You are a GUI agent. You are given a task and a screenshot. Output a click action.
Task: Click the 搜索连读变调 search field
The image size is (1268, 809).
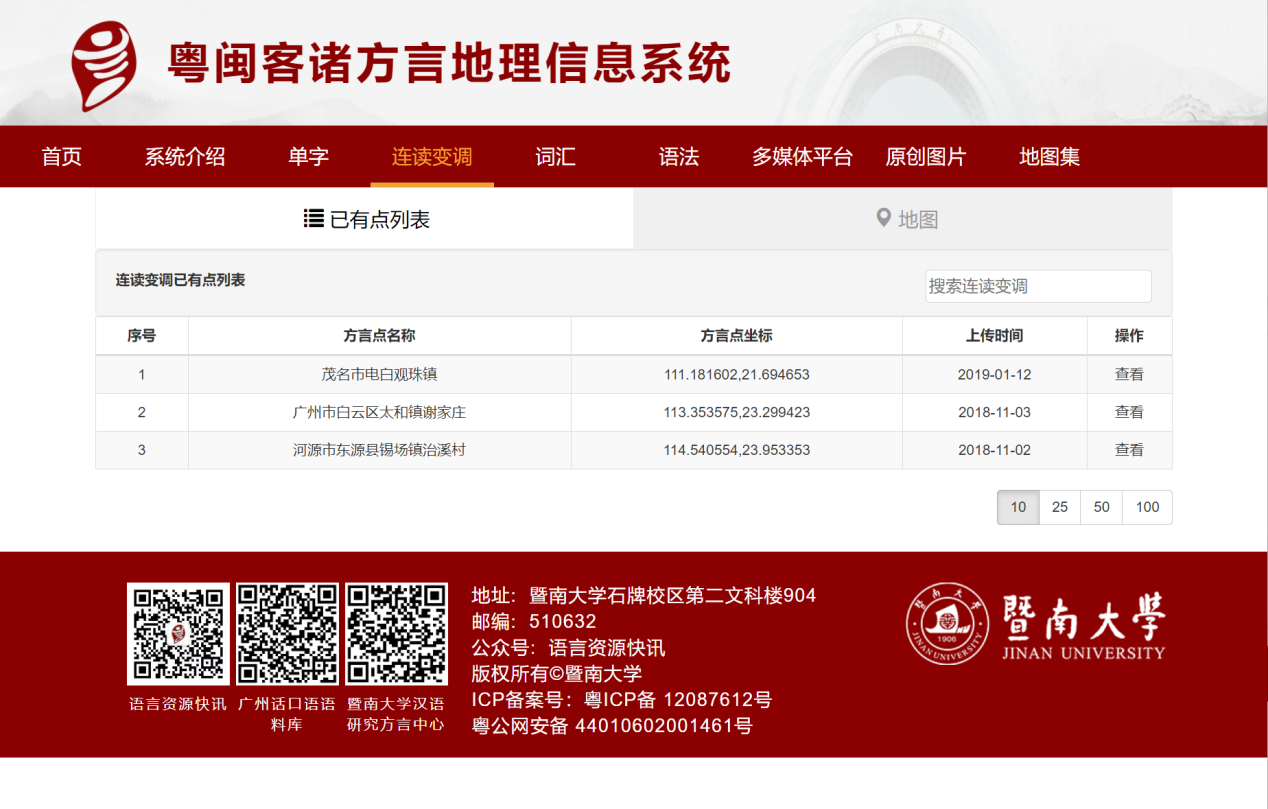click(x=1038, y=286)
